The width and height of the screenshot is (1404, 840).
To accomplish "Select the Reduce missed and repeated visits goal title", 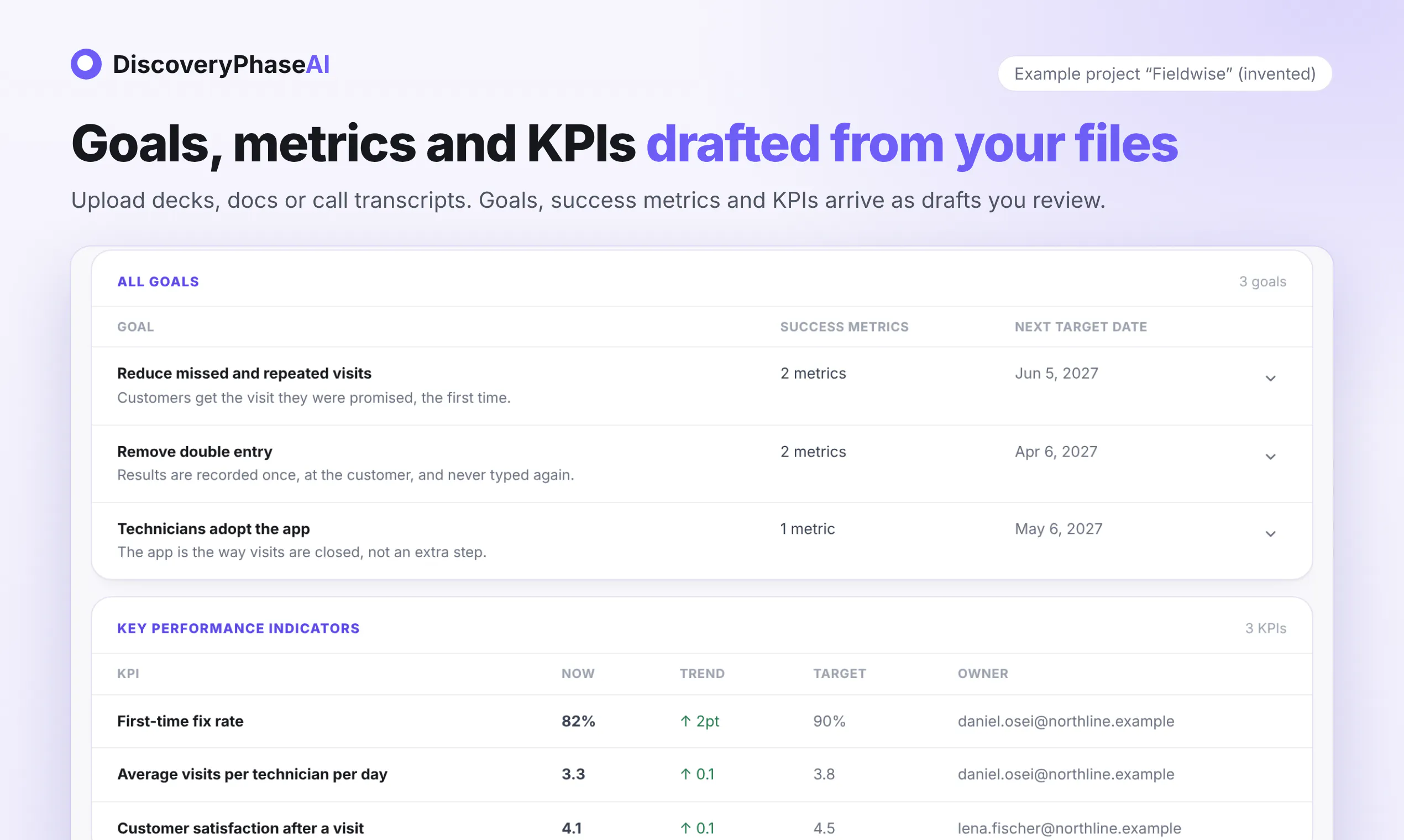I will coord(244,373).
